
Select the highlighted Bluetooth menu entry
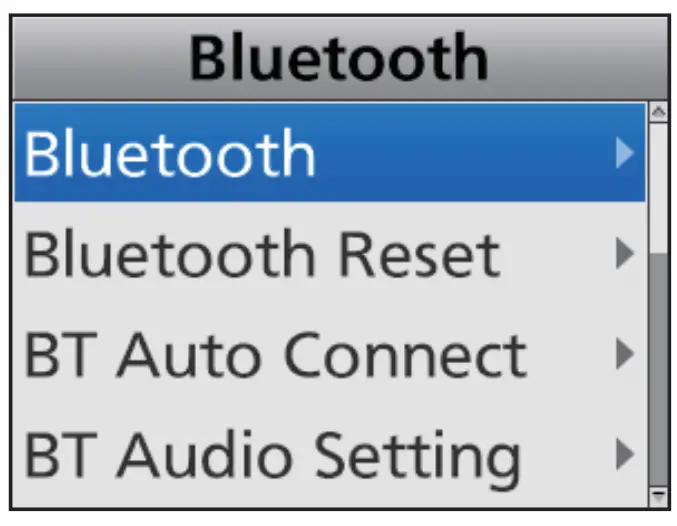pyautogui.click(x=170, y=153)
